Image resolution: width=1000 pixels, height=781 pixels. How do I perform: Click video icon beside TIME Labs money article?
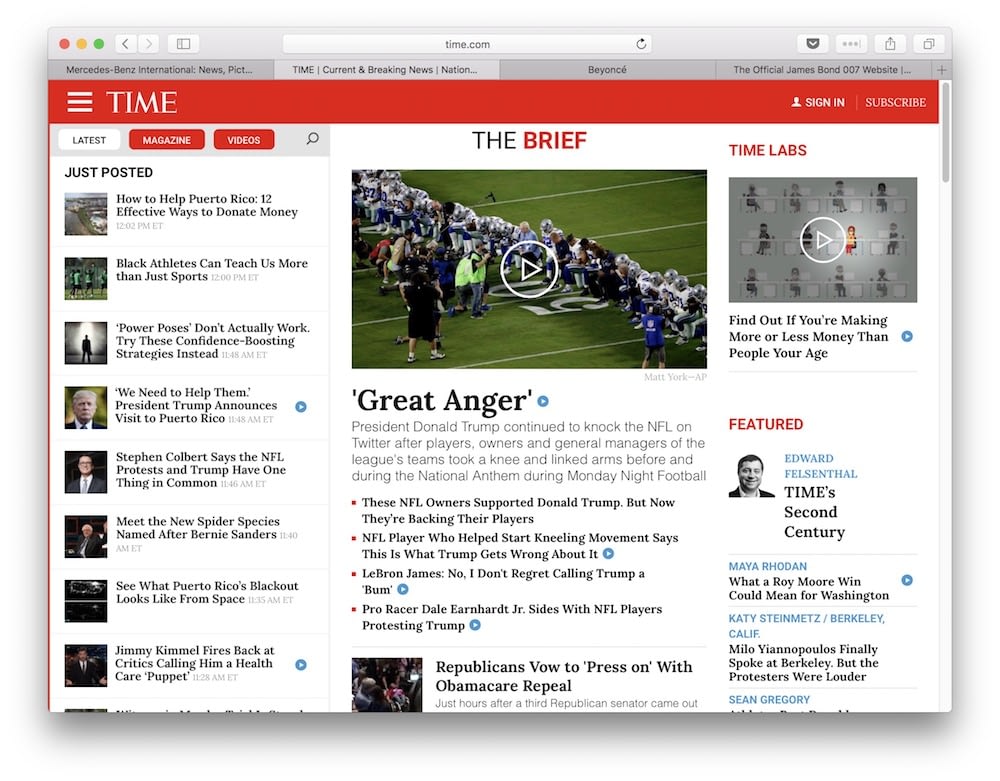(907, 336)
